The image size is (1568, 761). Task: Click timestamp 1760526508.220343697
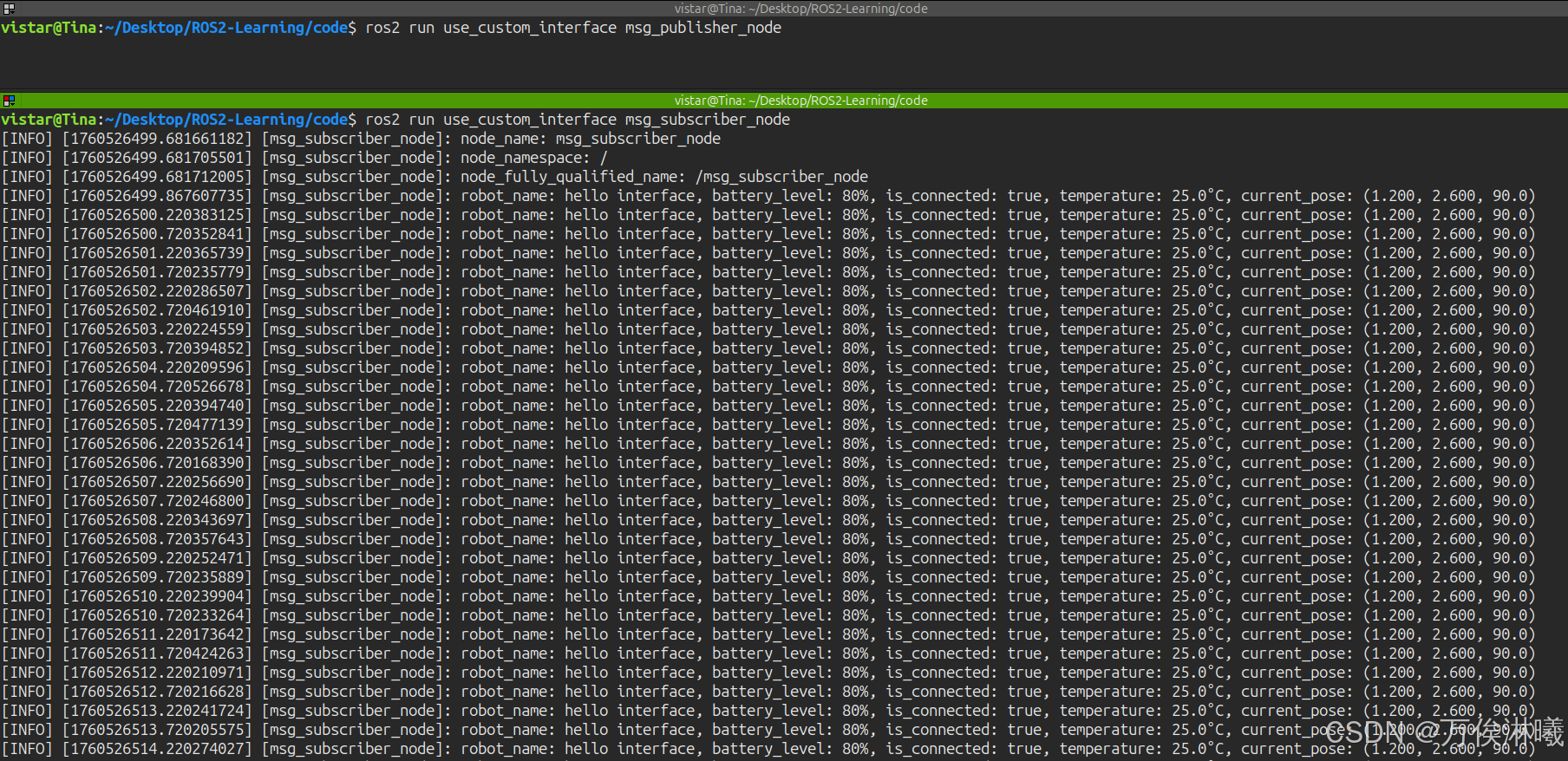(157, 520)
